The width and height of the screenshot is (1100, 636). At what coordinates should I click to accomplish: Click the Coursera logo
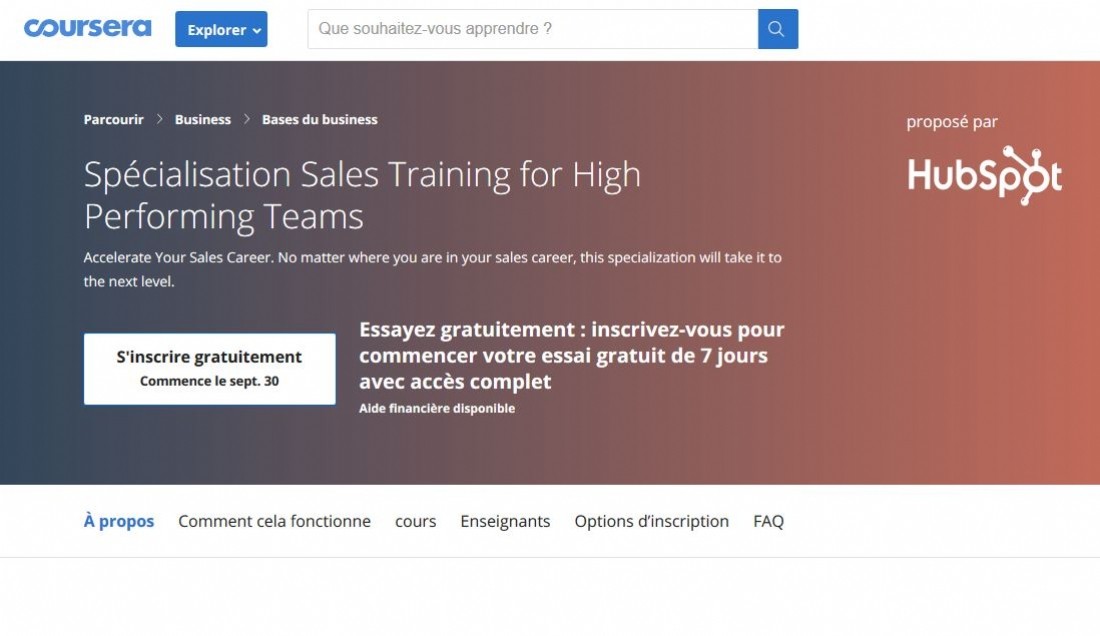coord(88,28)
